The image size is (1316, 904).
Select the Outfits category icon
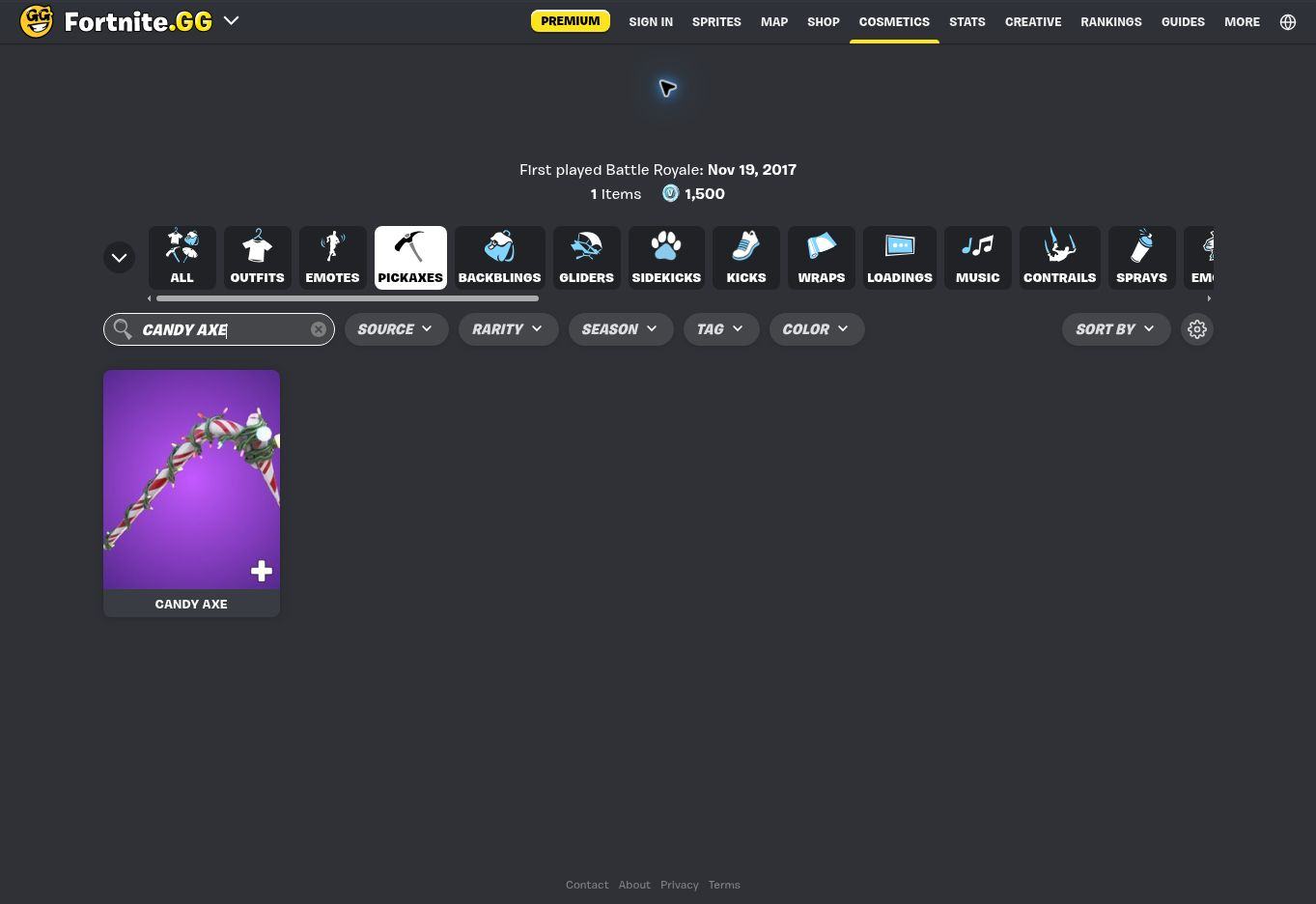coord(258,258)
